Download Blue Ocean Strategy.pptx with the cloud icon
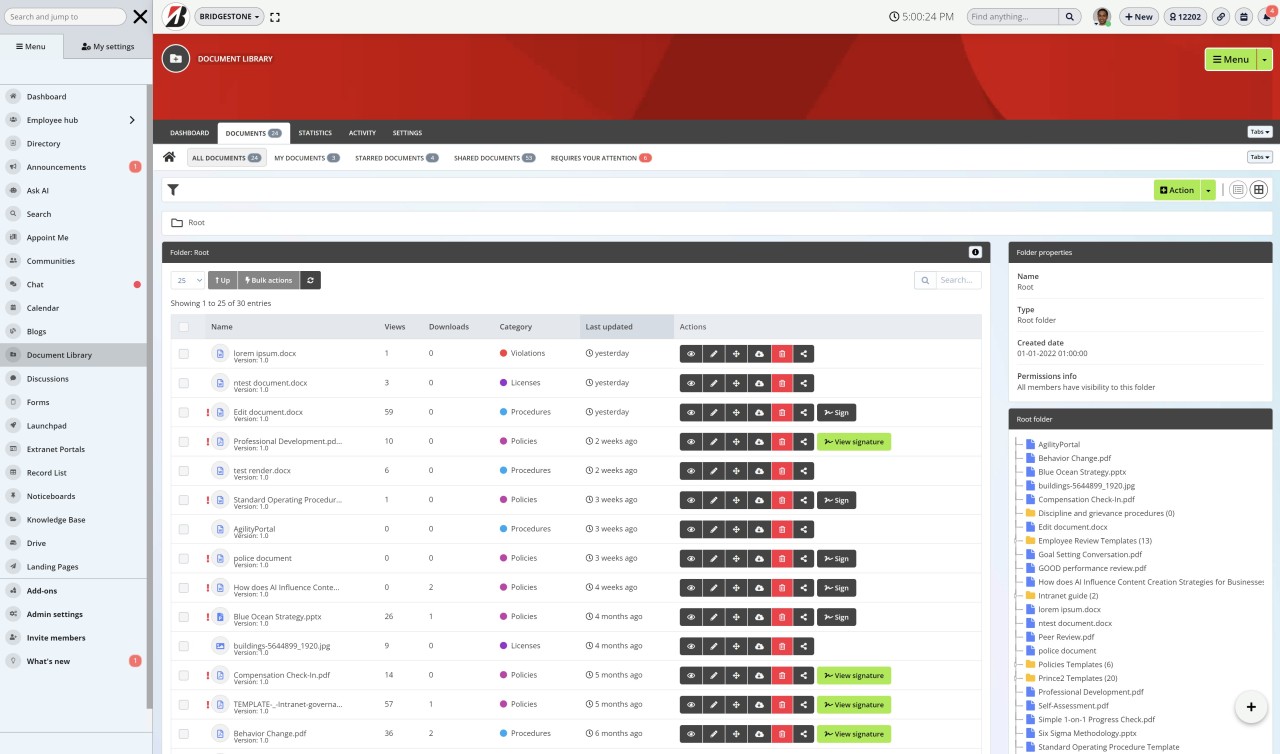Image resolution: width=1280 pixels, height=754 pixels. (758, 616)
